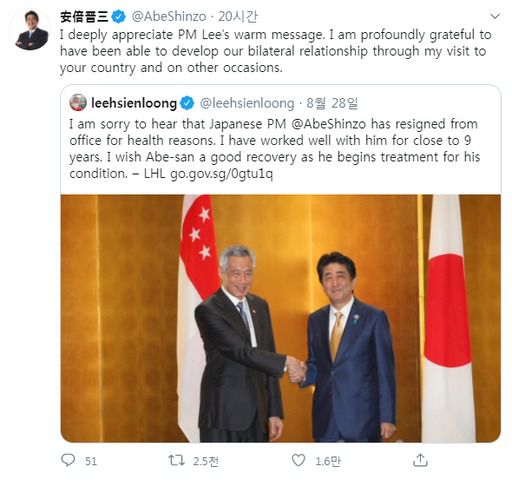
Task: Open leehsienloong's small profile avatar
Action: click(x=78, y=102)
